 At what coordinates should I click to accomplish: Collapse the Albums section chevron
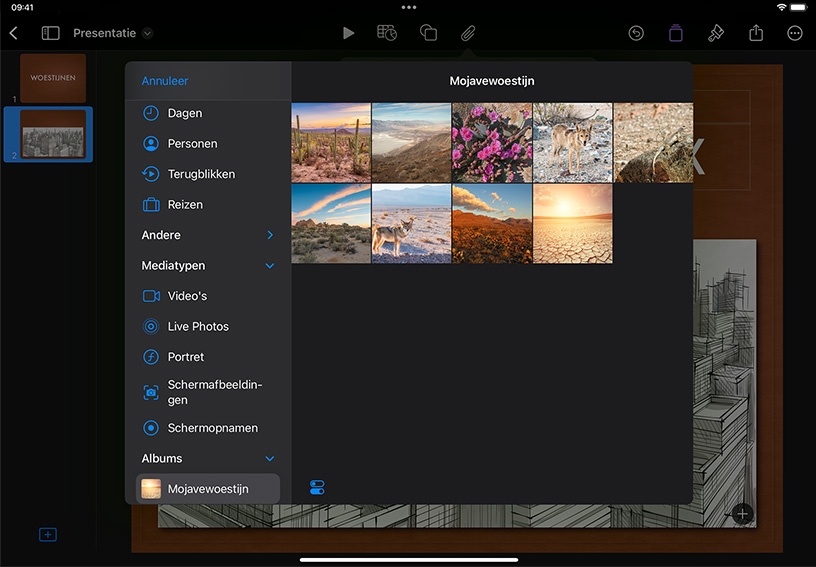point(270,459)
